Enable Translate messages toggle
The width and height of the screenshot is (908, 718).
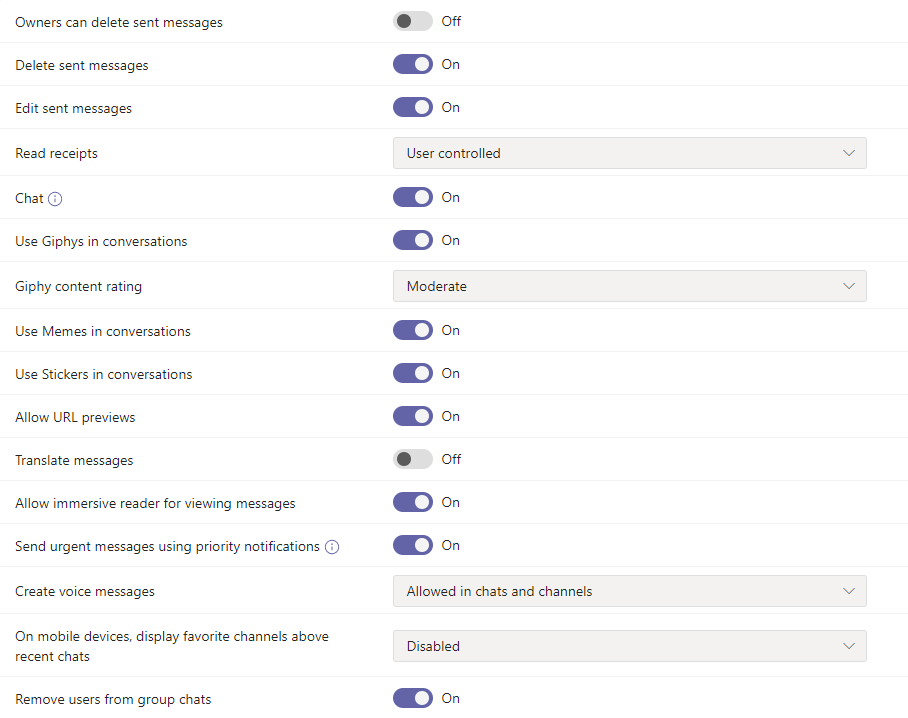[412, 459]
